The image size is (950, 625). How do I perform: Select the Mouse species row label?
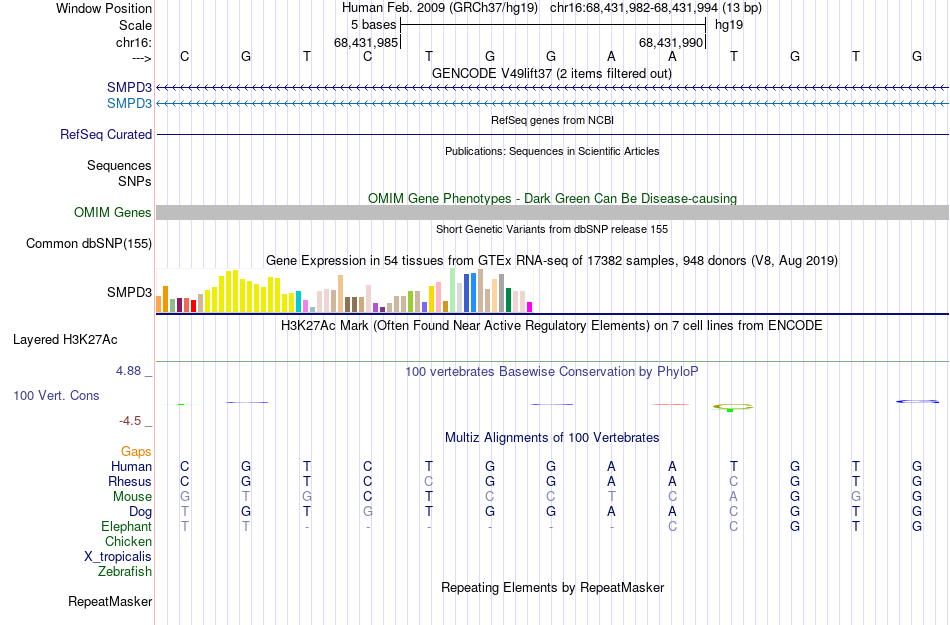132,497
